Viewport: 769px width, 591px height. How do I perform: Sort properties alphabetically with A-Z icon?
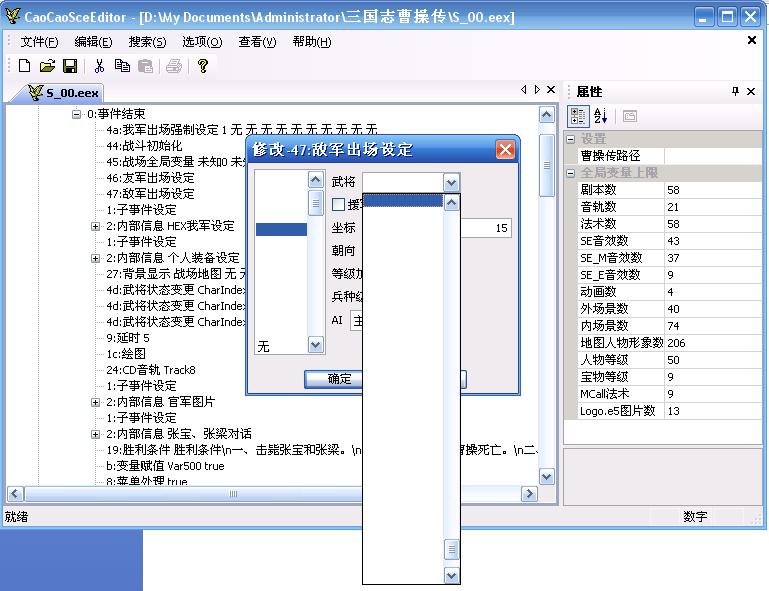(600, 116)
